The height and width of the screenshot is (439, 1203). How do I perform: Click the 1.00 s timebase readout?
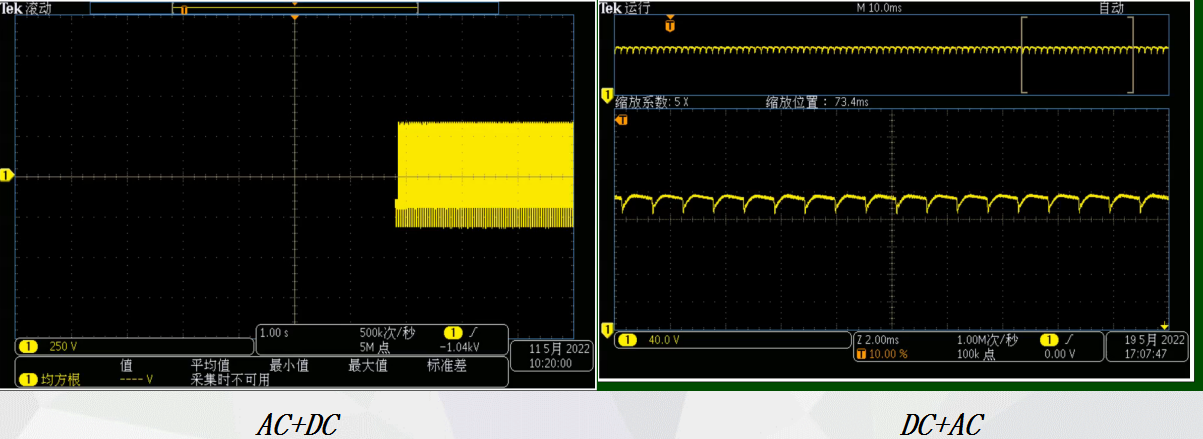[275, 333]
